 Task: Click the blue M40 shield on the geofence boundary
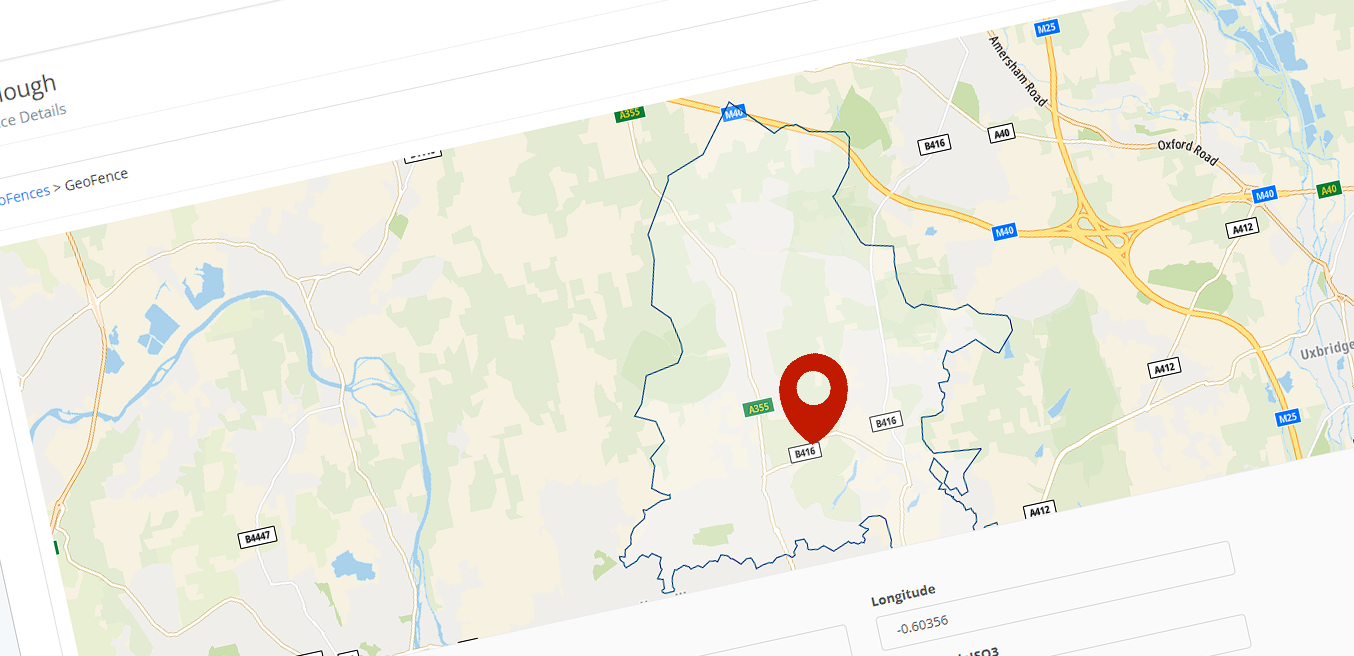(x=734, y=114)
